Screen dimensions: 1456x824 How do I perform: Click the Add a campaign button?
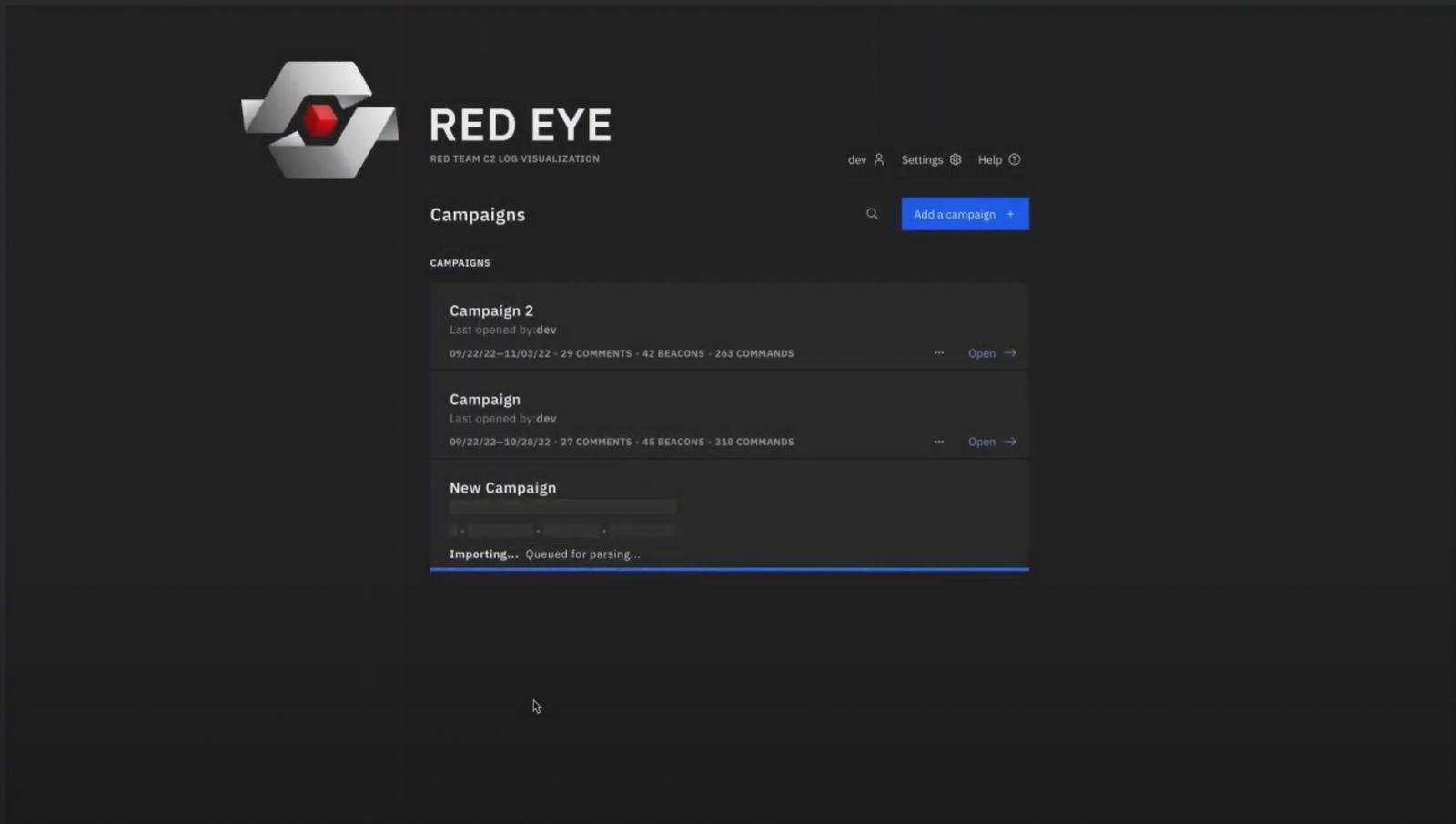[965, 214]
